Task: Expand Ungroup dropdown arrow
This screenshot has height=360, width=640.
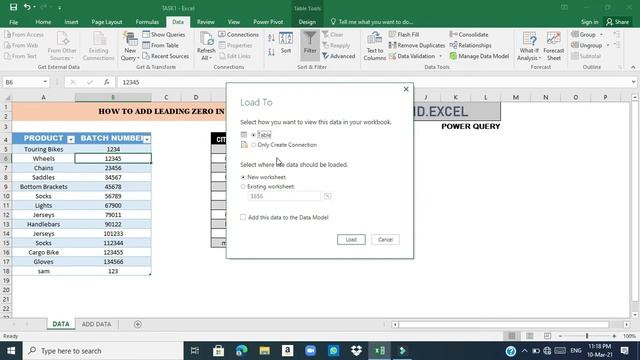Action: [608, 45]
